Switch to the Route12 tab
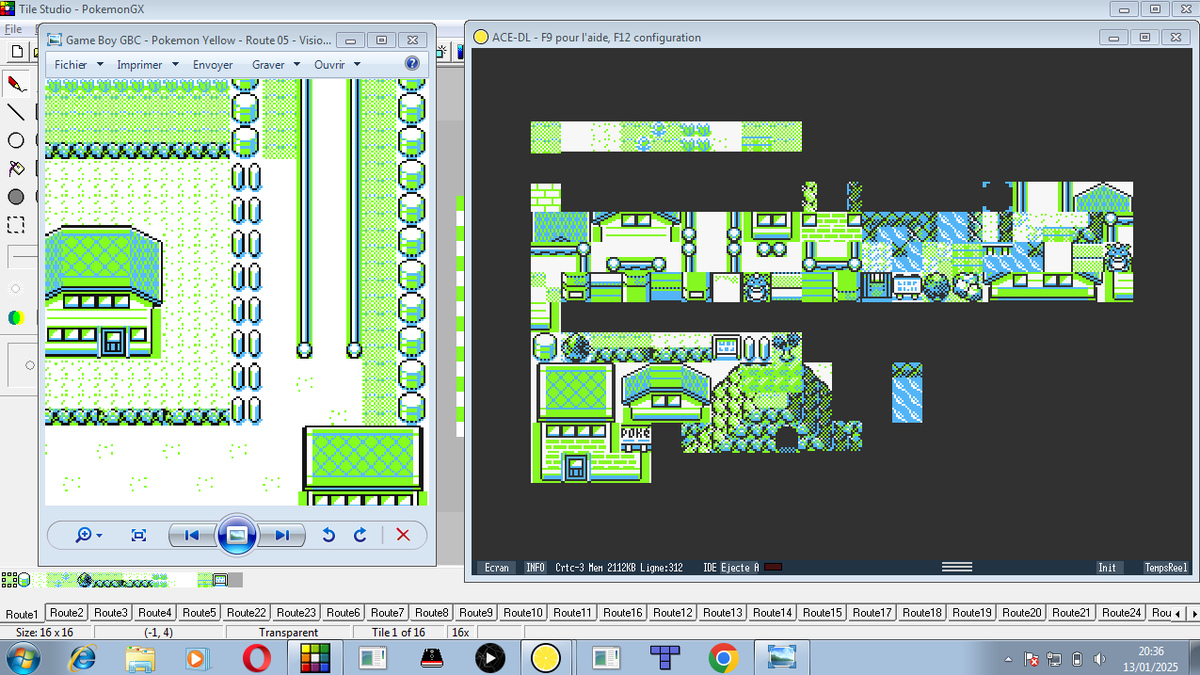The width and height of the screenshot is (1200, 675). click(672, 612)
